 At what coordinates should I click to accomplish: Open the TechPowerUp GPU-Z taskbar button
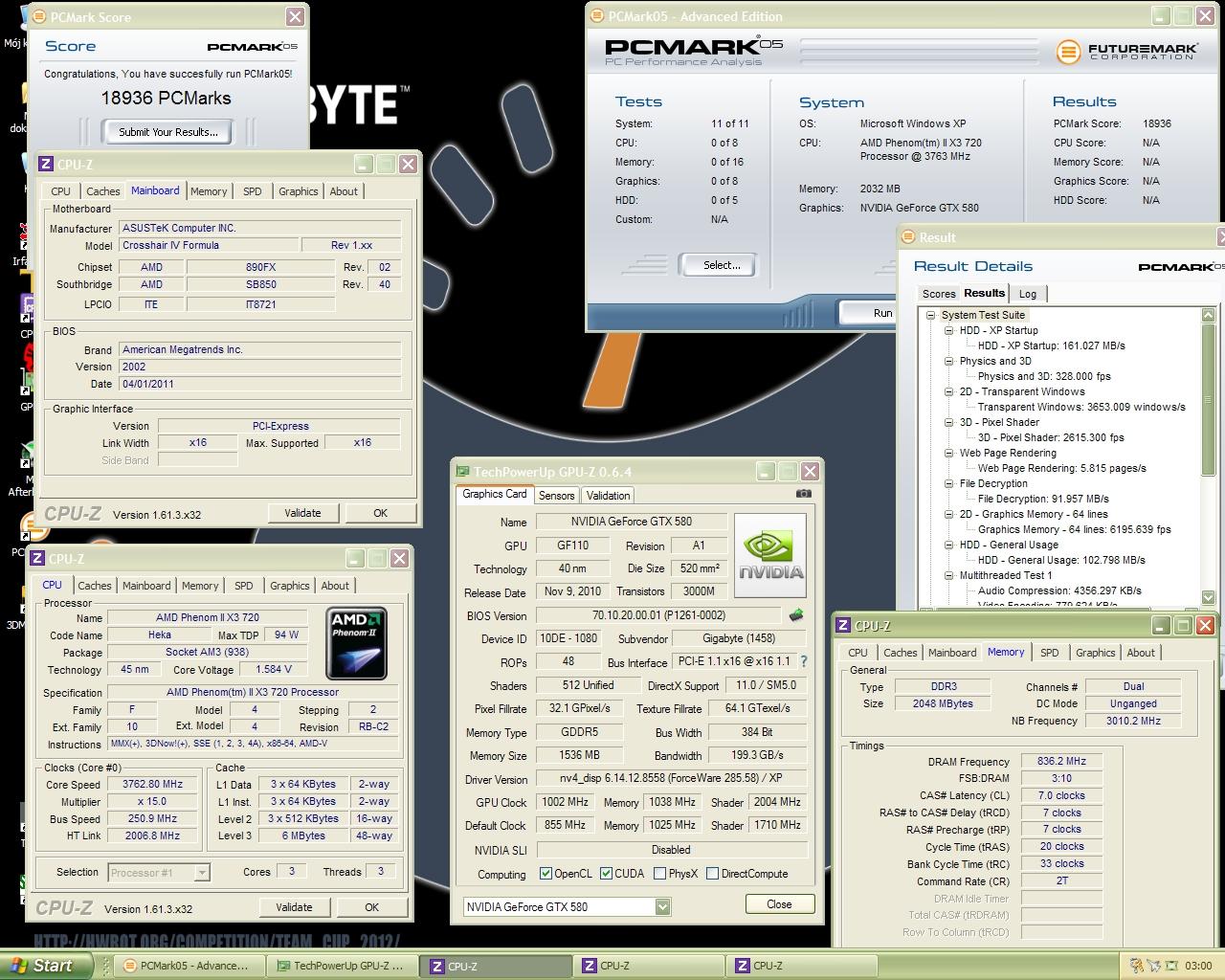[341, 966]
